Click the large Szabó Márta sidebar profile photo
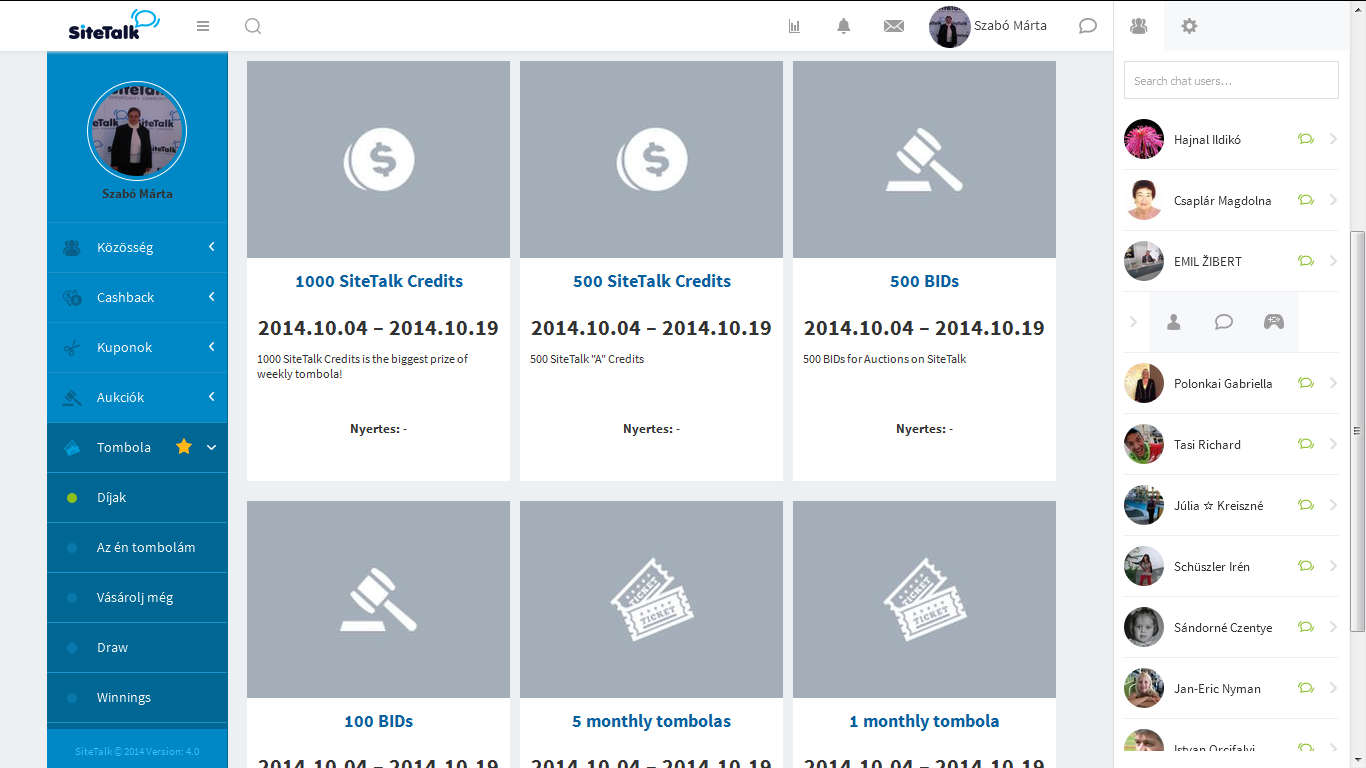This screenshot has height=768, width=1366. coord(137,131)
